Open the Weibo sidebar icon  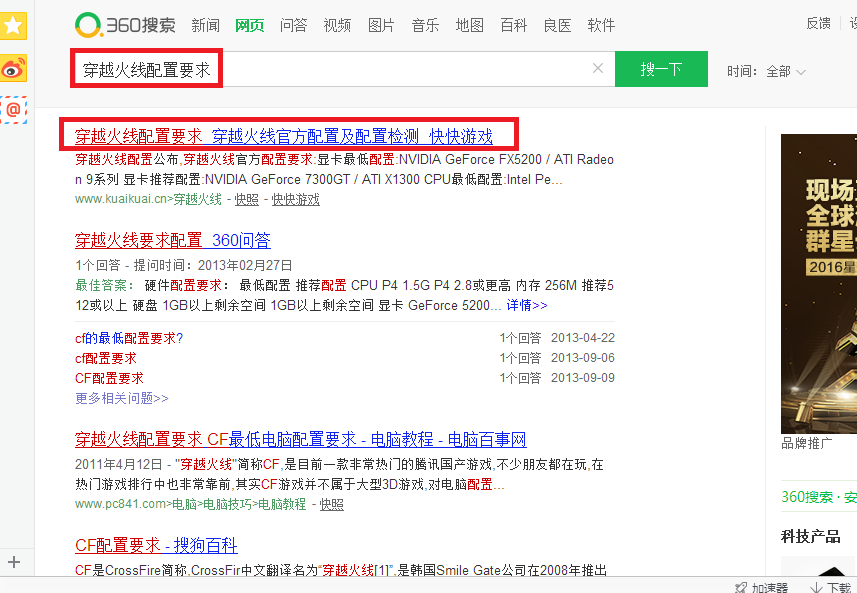[13, 68]
